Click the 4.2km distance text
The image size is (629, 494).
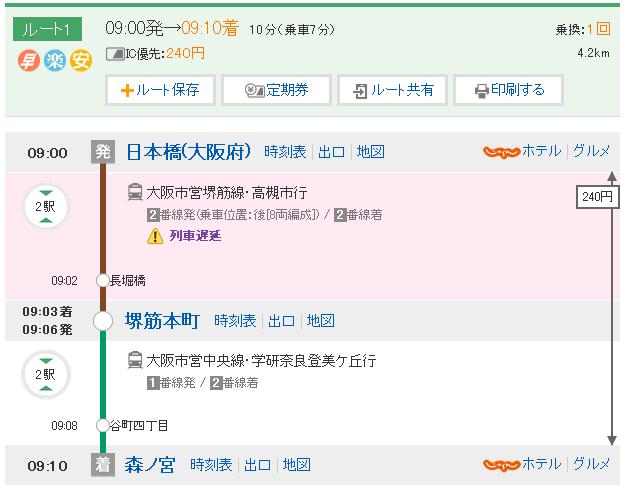tap(593, 53)
